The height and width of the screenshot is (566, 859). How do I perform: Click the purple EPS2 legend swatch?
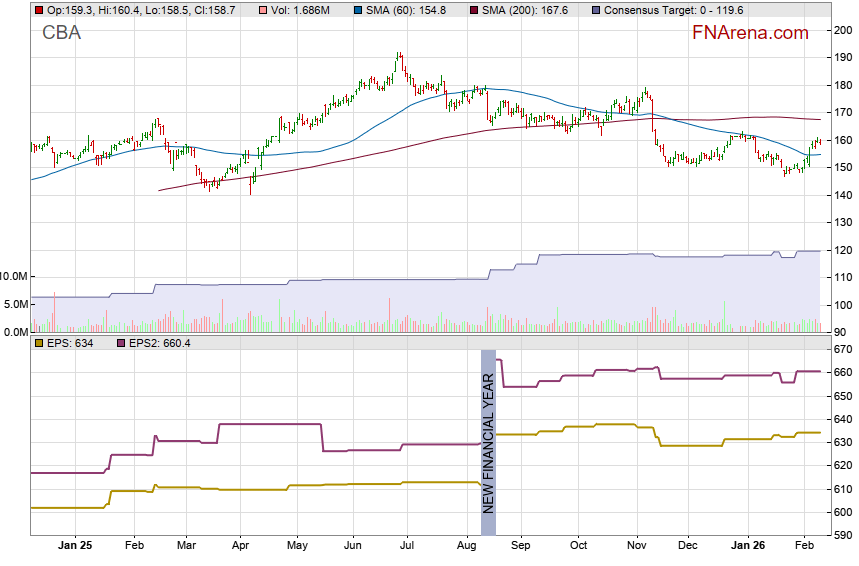pos(122,343)
